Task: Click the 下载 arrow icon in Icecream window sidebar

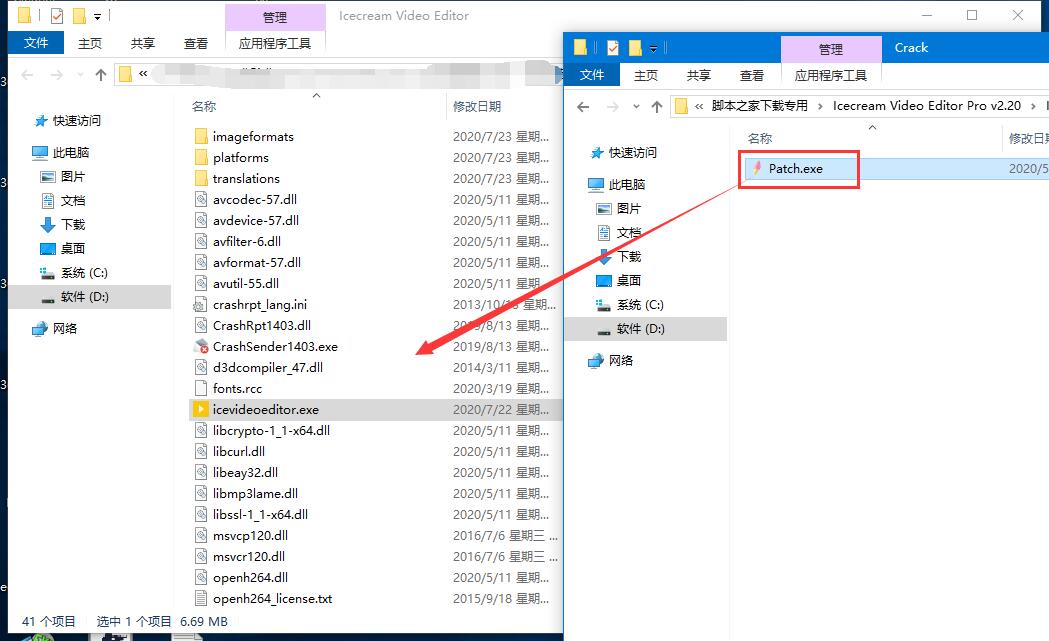Action: click(x=48, y=224)
